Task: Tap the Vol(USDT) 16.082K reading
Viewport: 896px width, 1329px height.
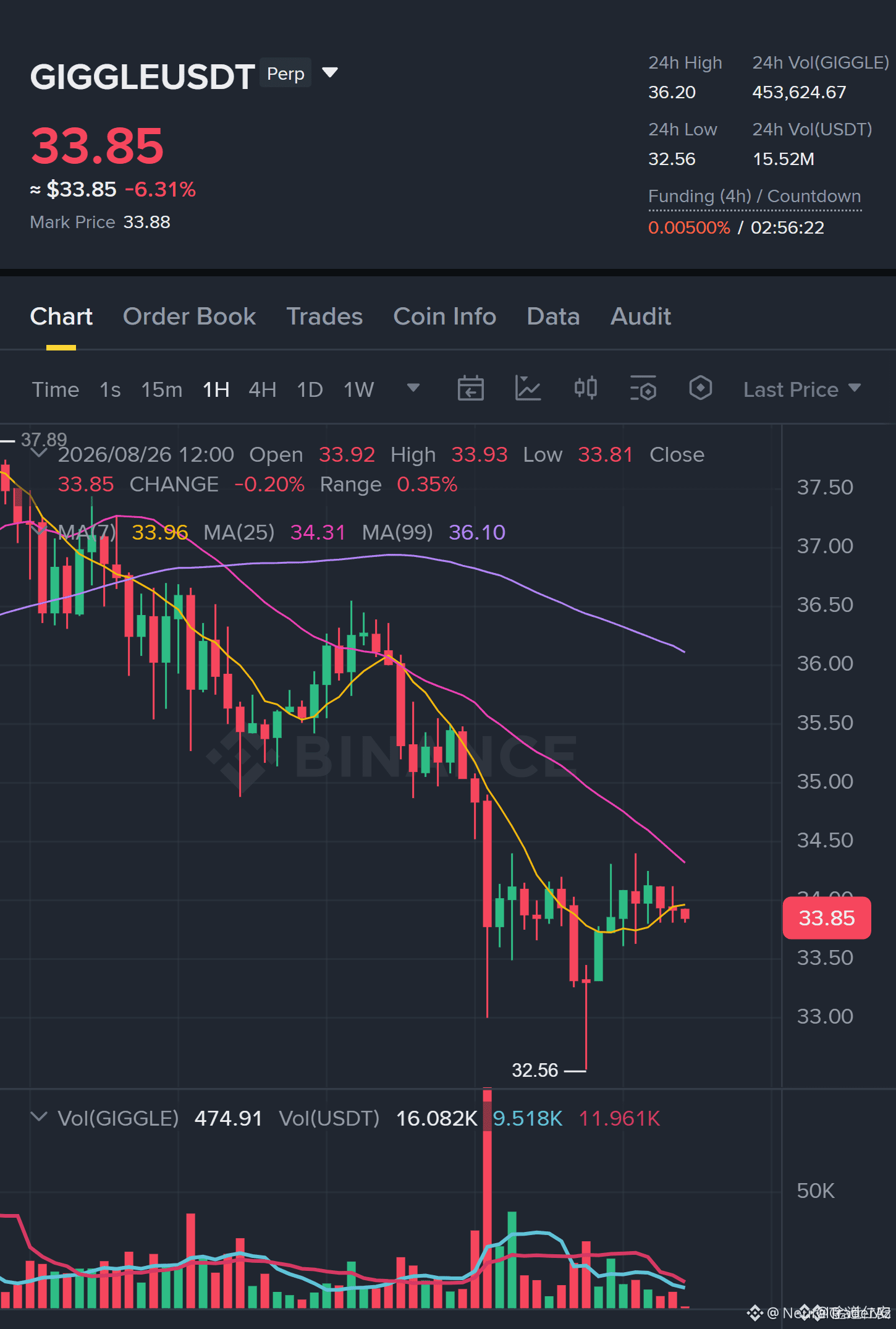Action: click(x=437, y=1118)
